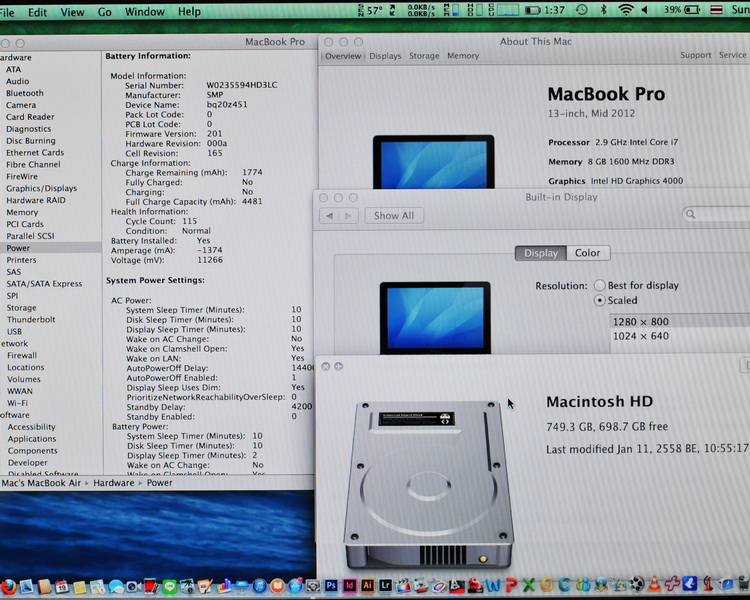
Task: Go back in Built-in Display preferences
Action: (330, 216)
